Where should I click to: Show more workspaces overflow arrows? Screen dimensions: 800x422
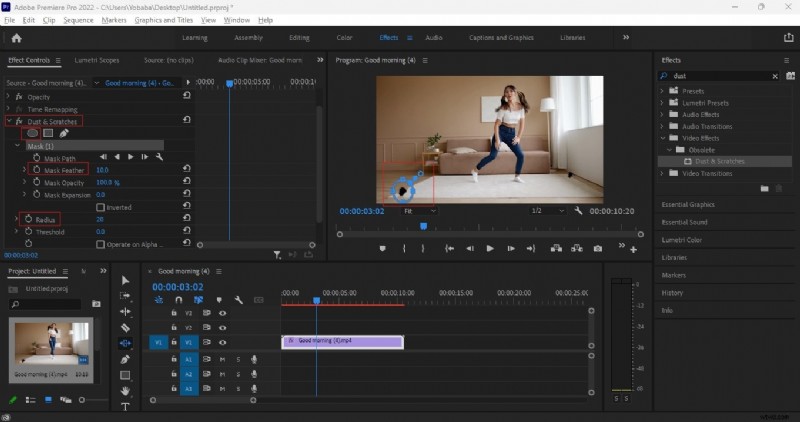pos(626,37)
